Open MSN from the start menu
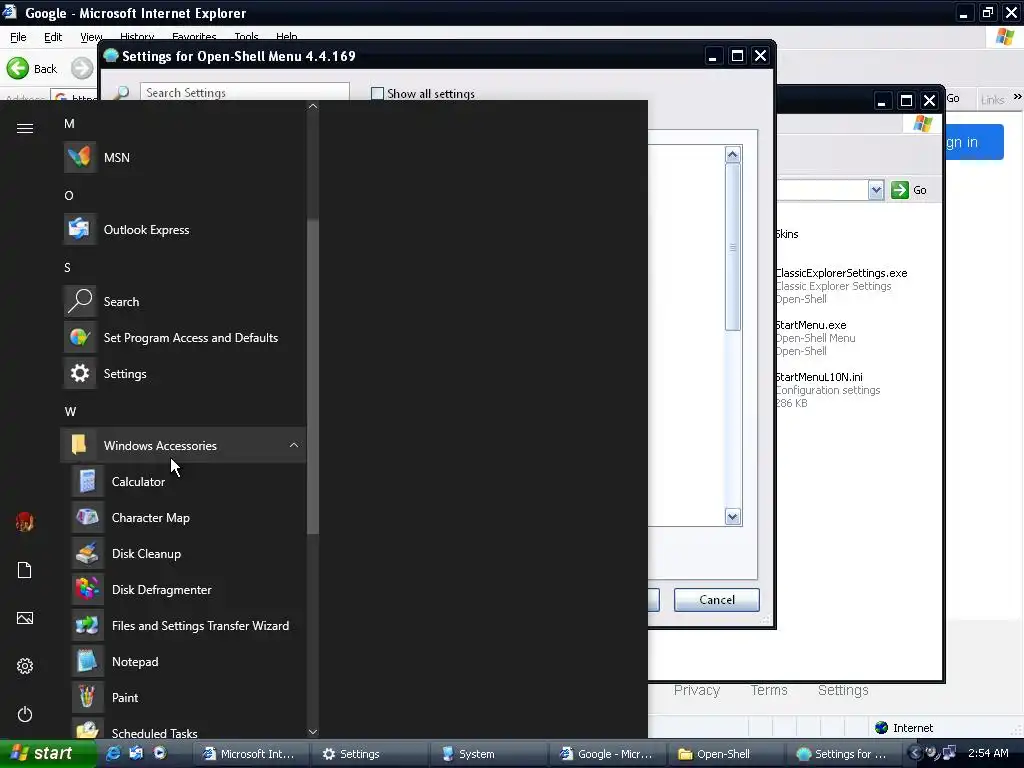Image resolution: width=1024 pixels, height=768 pixels. [183, 157]
